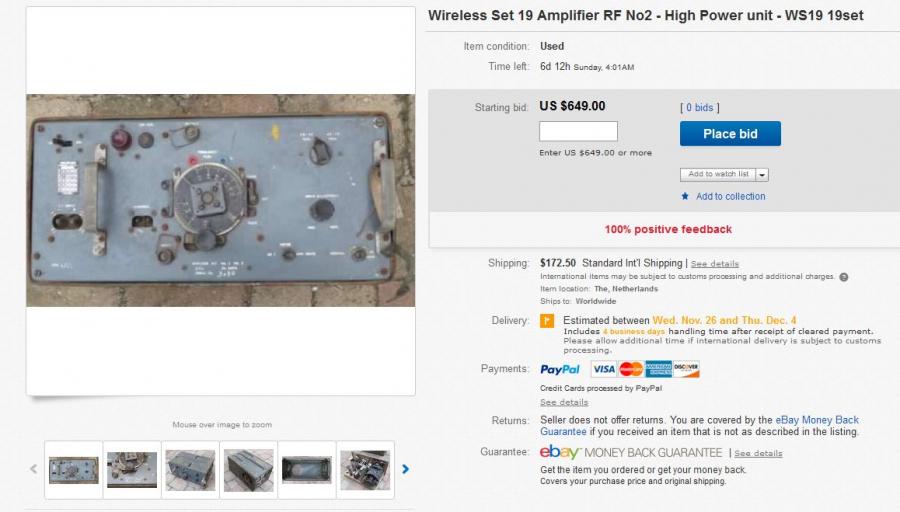900x512 pixels.
Task: Click the main amplifier product photo
Action: [220, 200]
